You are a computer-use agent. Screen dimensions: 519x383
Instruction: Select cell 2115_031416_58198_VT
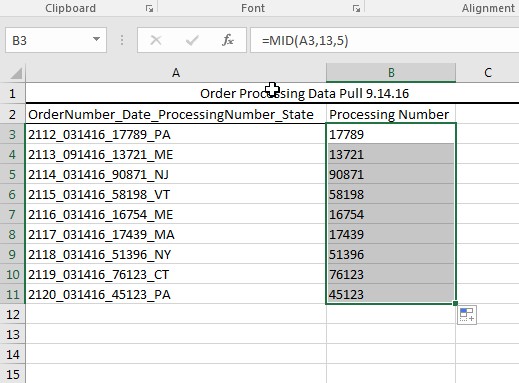point(176,194)
